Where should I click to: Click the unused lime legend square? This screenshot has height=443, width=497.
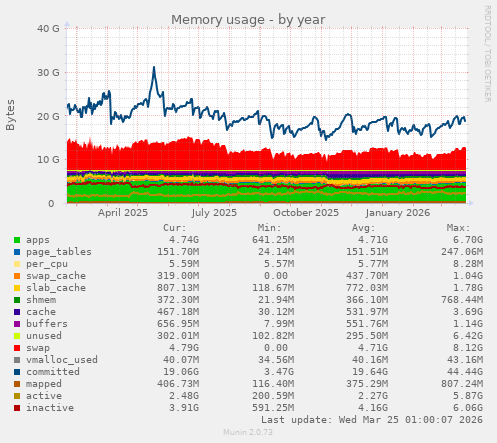17,336
